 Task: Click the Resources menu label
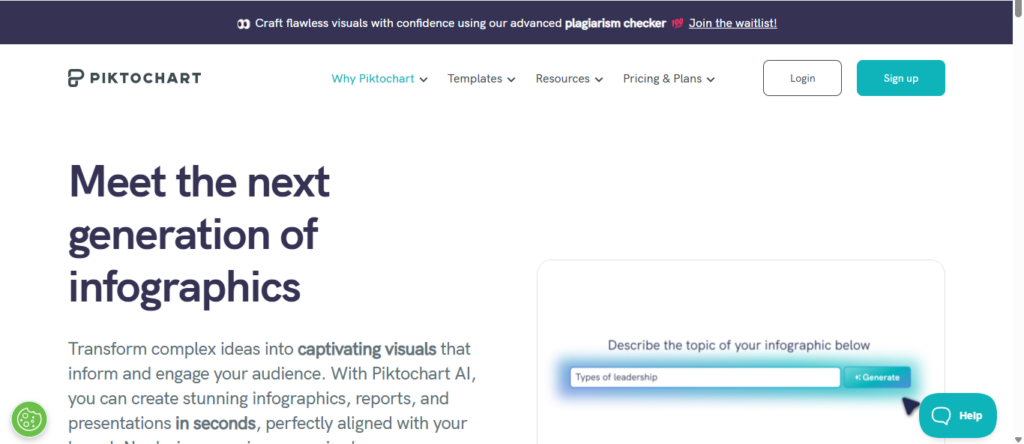[562, 78]
